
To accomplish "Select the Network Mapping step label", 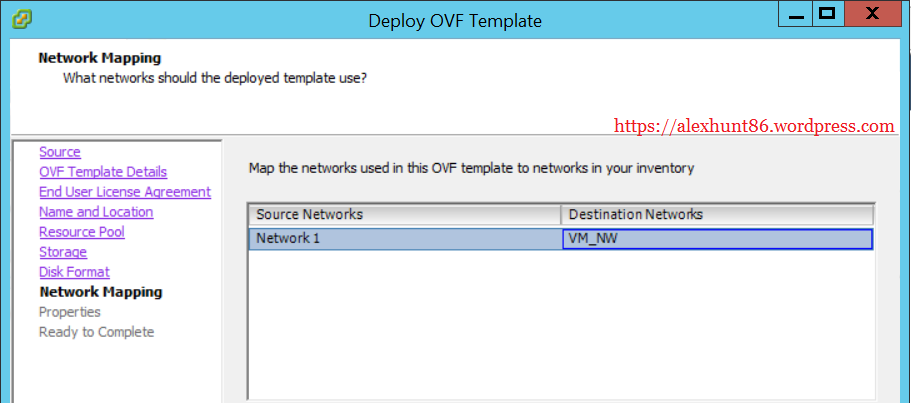I will pyautogui.click(x=100, y=292).
